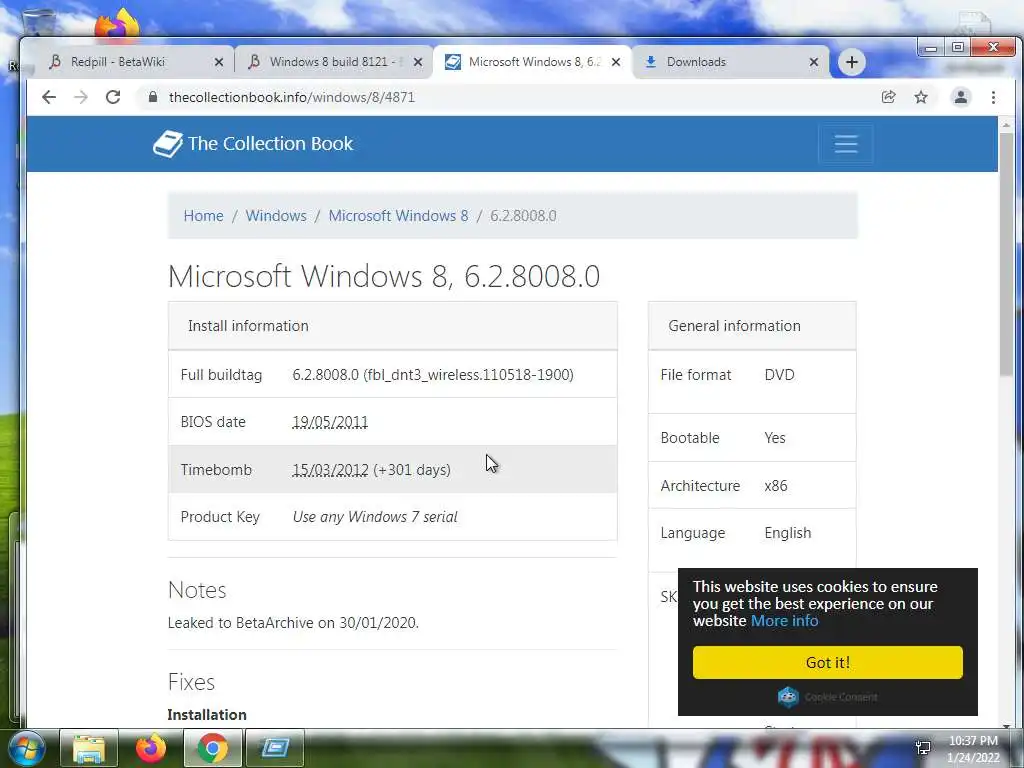Close the Microsoft Windows 8 tab
This screenshot has height=768, width=1024.
tap(616, 62)
